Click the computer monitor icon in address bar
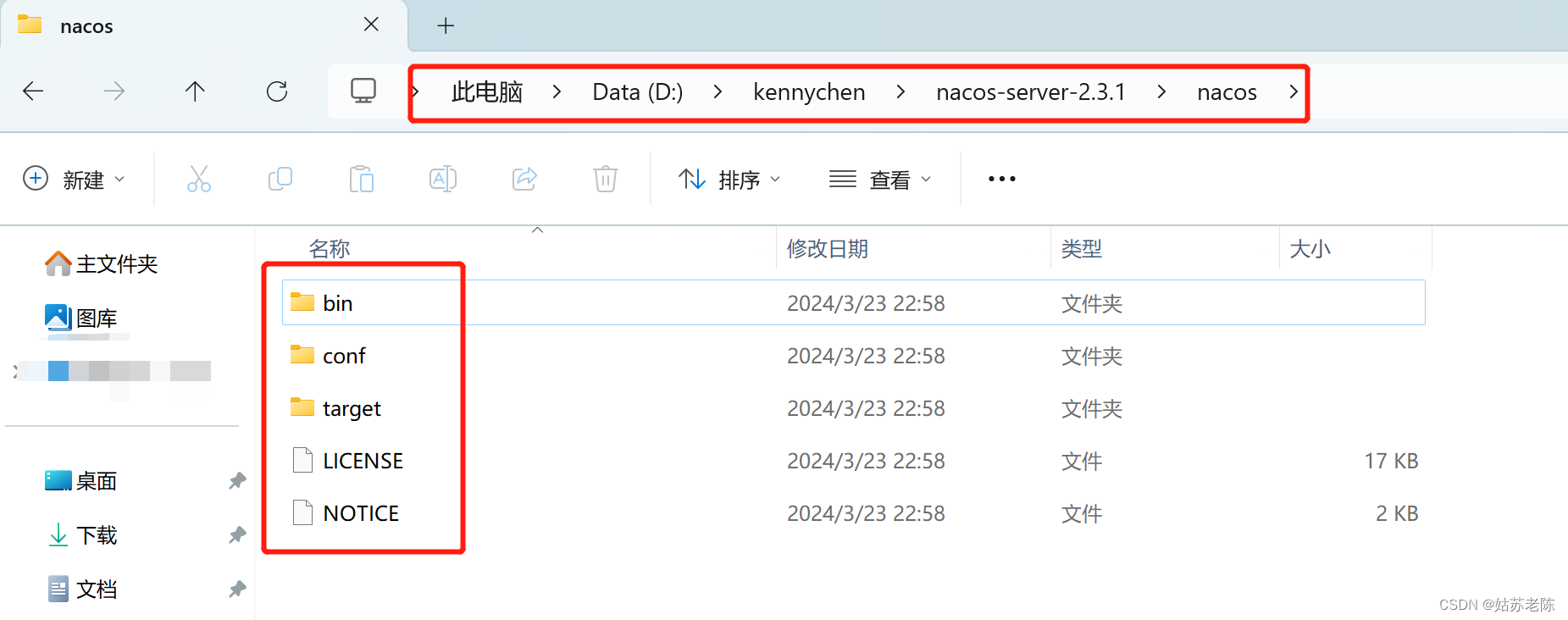 pos(363,91)
